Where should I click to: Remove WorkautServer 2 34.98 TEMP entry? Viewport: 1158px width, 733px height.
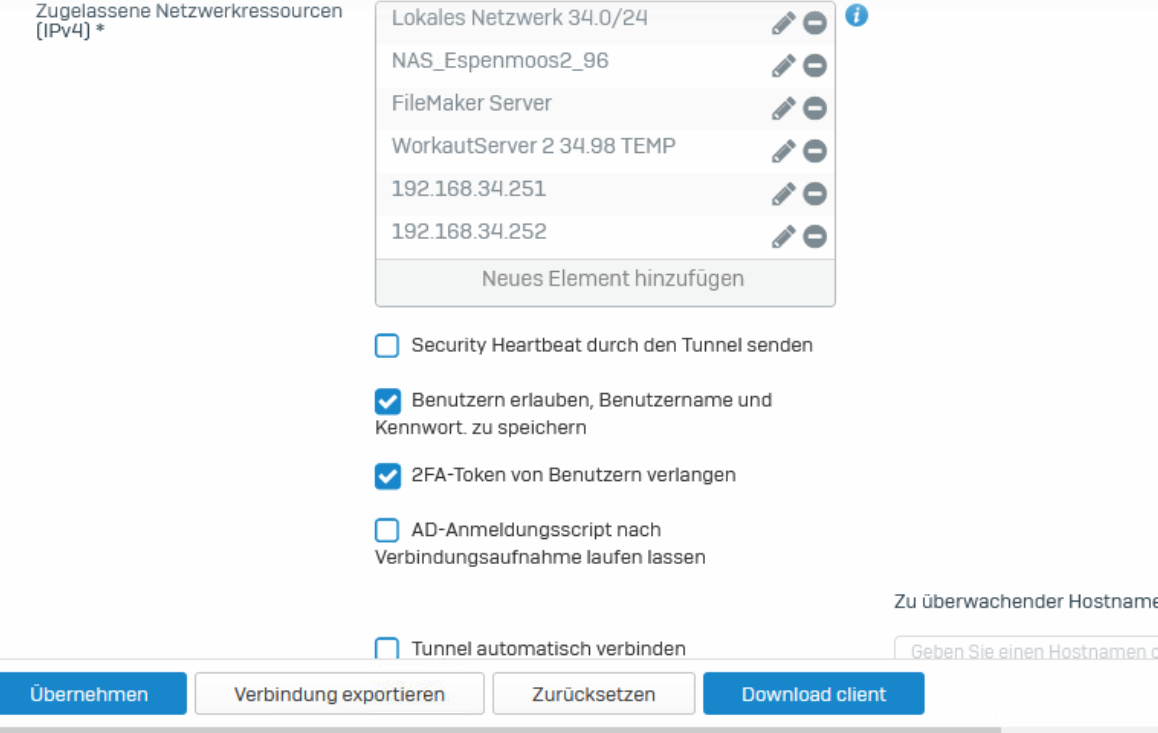[x=815, y=151]
